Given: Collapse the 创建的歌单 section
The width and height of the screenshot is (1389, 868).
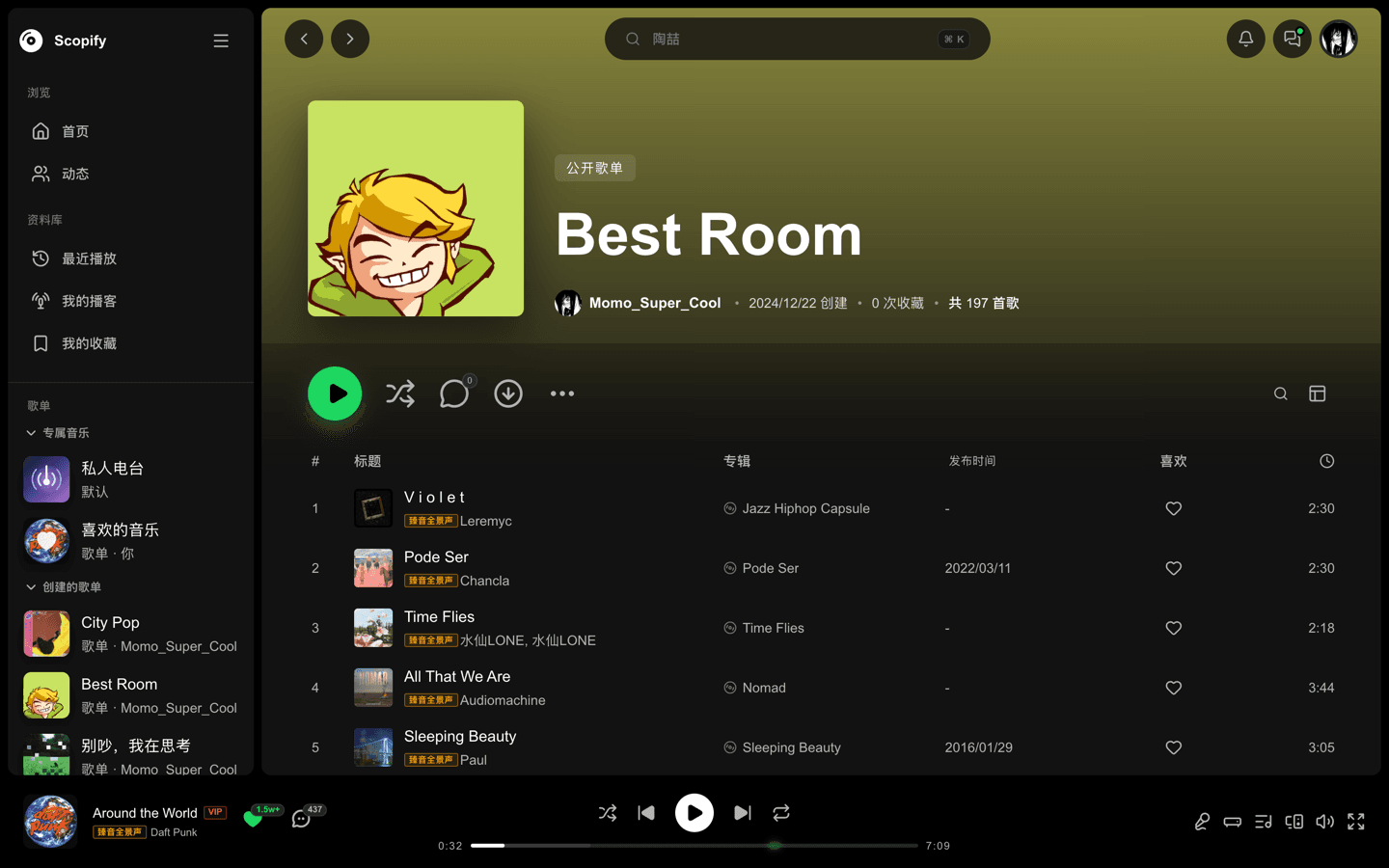Looking at the screenshot, I should click(64, 587).
